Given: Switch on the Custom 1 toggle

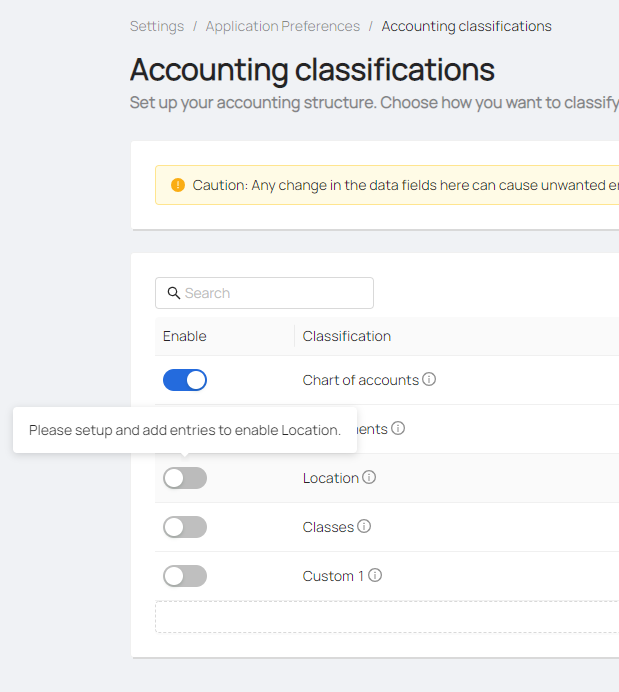Looking at the screenshot, I should click(185, 576).
